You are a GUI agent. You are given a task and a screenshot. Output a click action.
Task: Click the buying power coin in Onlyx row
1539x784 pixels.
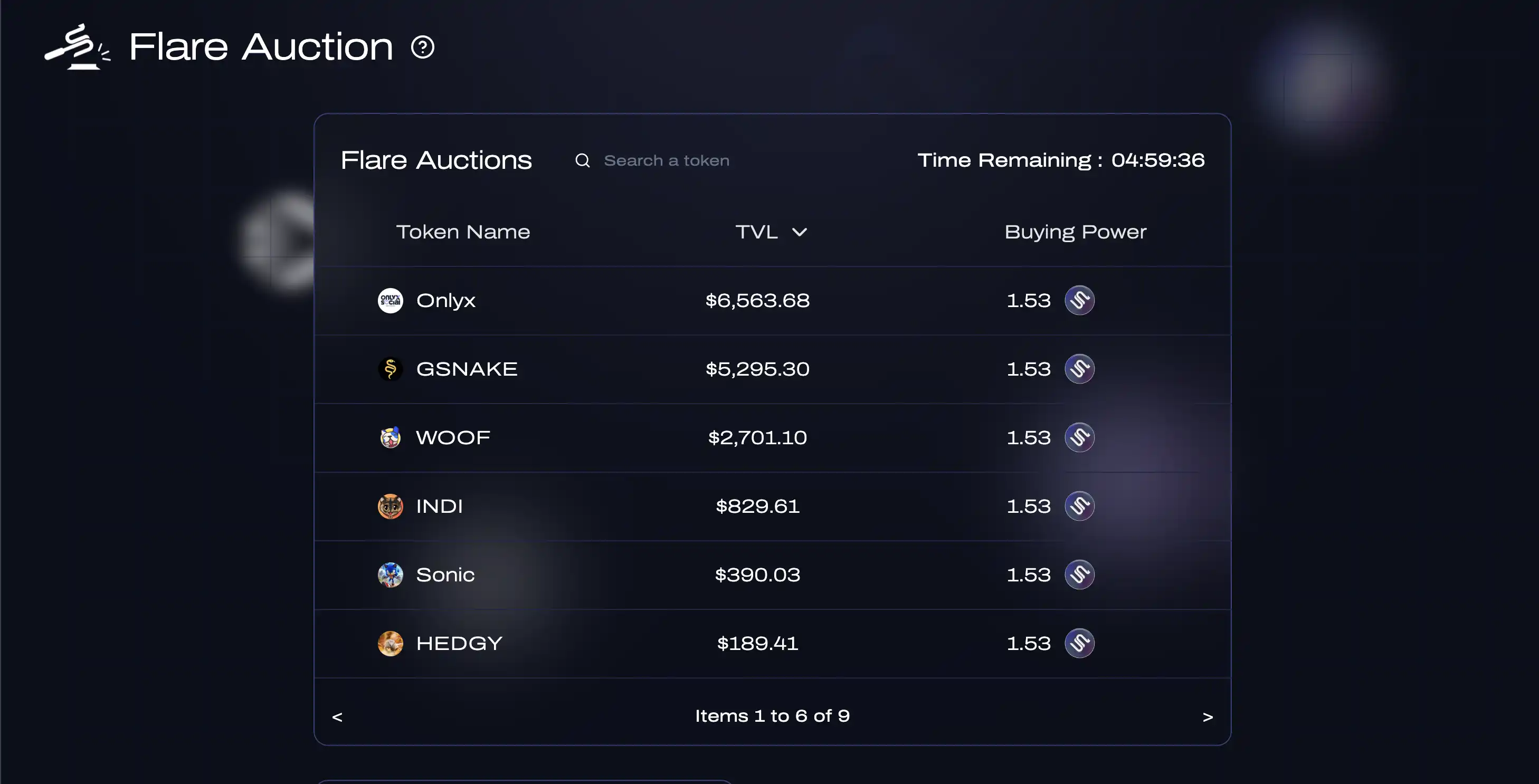point(1079,300)
